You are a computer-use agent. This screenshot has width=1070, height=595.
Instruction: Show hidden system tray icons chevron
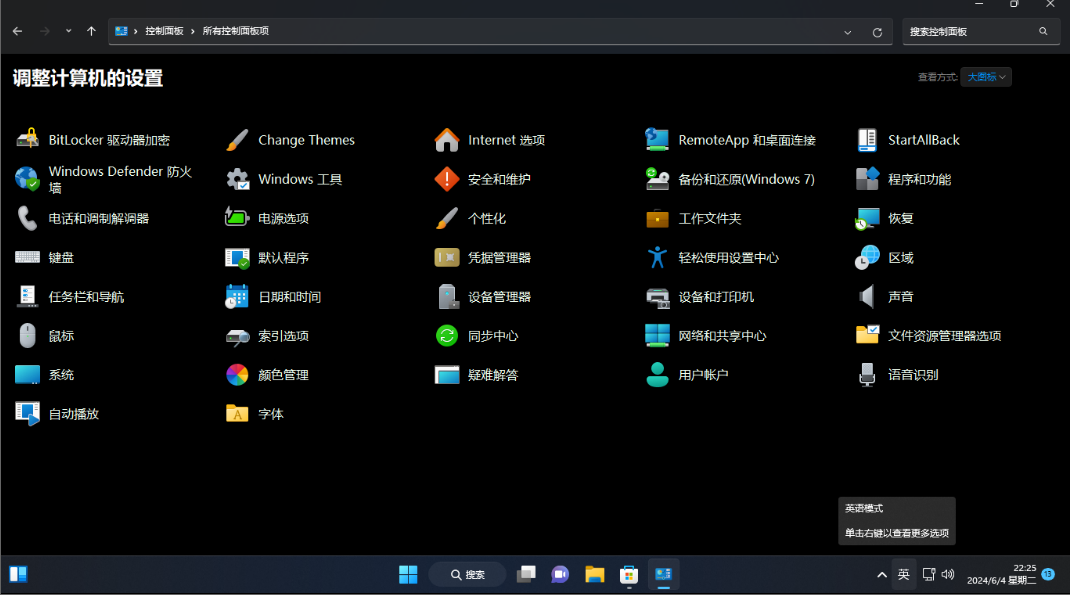[882, 575]
